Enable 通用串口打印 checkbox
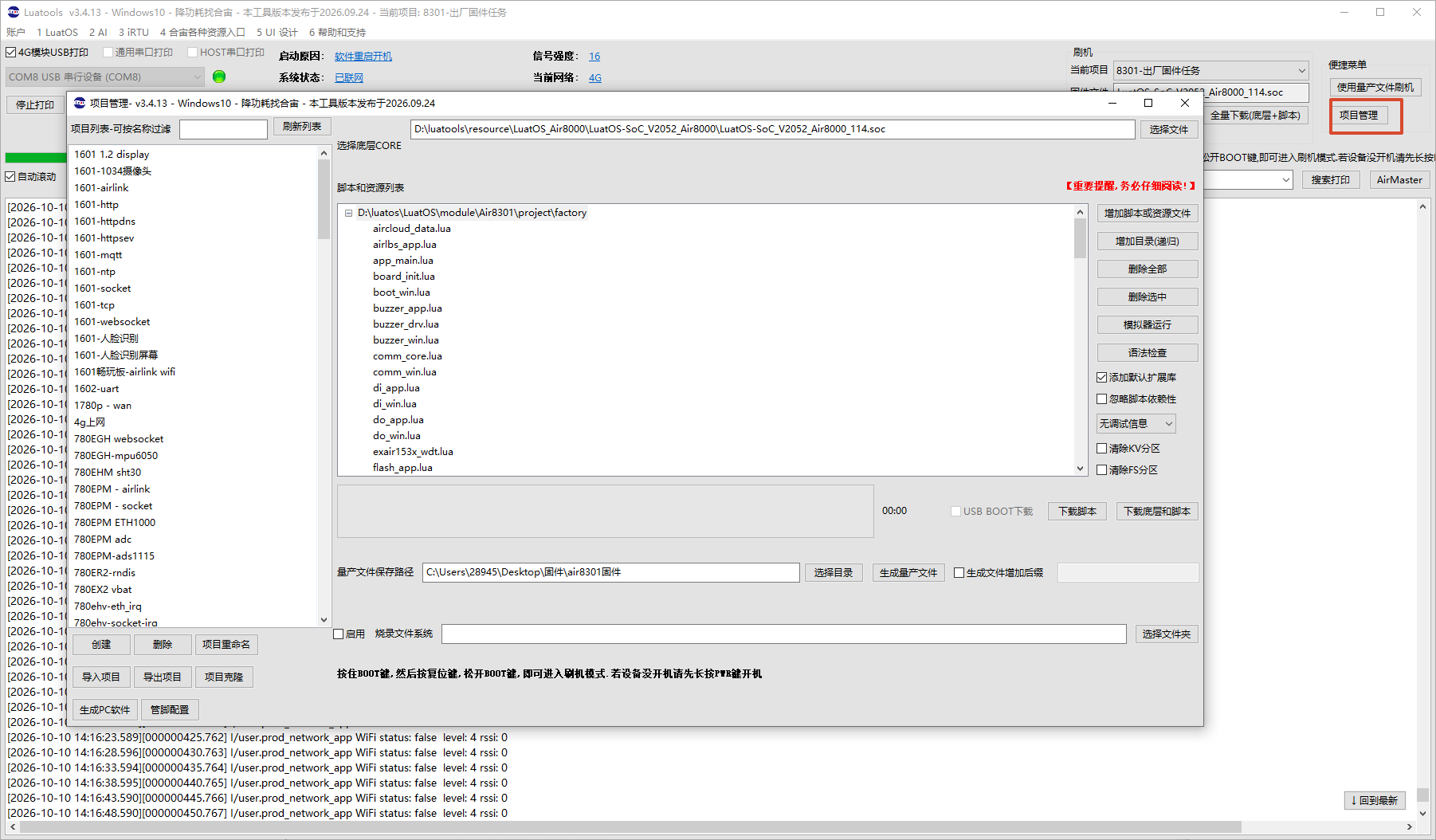Viewport: 1436px width, 840px height. [108, 53]
